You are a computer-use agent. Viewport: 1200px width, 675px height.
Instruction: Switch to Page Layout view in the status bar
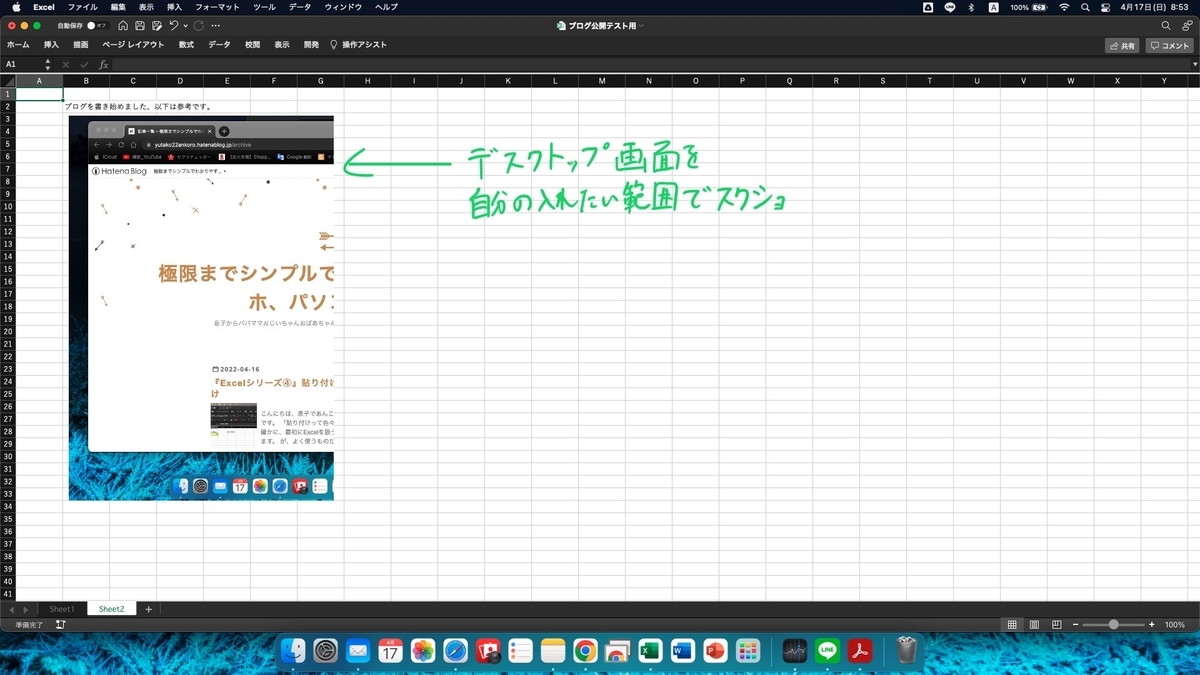[x=1035, y=624]
